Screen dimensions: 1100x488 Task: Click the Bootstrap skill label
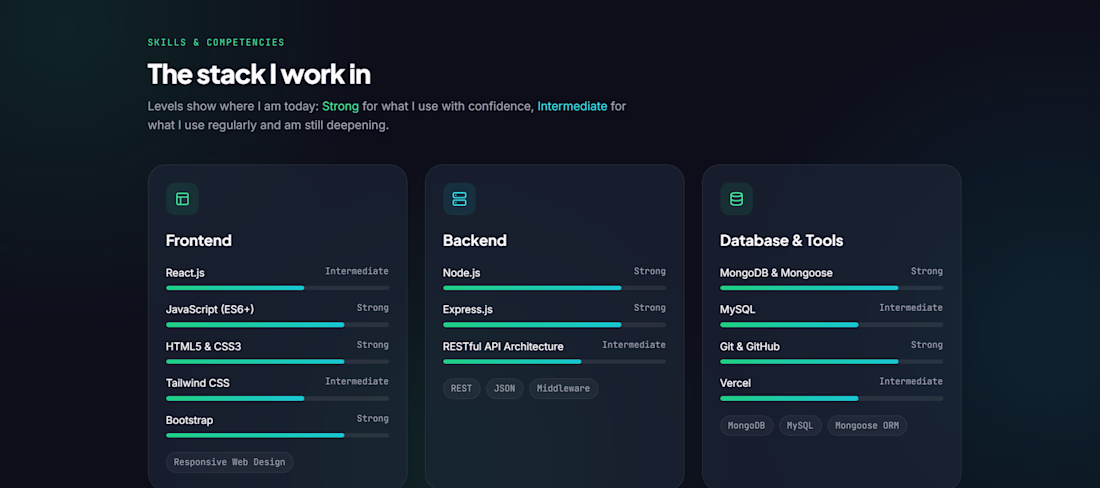[x=189, y=420]
